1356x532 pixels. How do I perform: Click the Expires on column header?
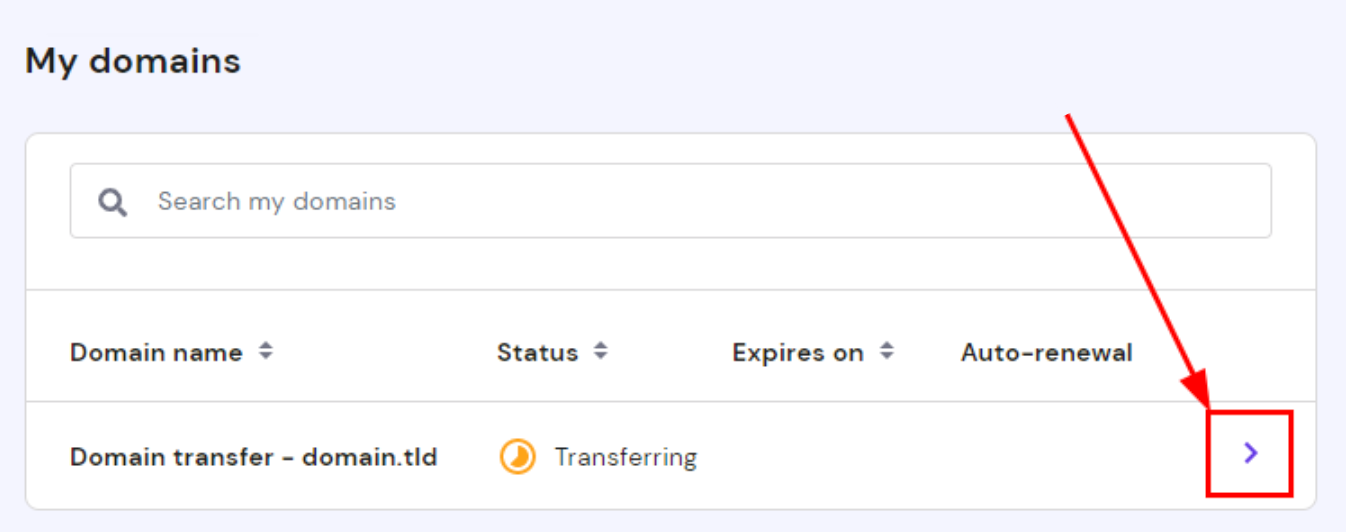tap(797, 353)
